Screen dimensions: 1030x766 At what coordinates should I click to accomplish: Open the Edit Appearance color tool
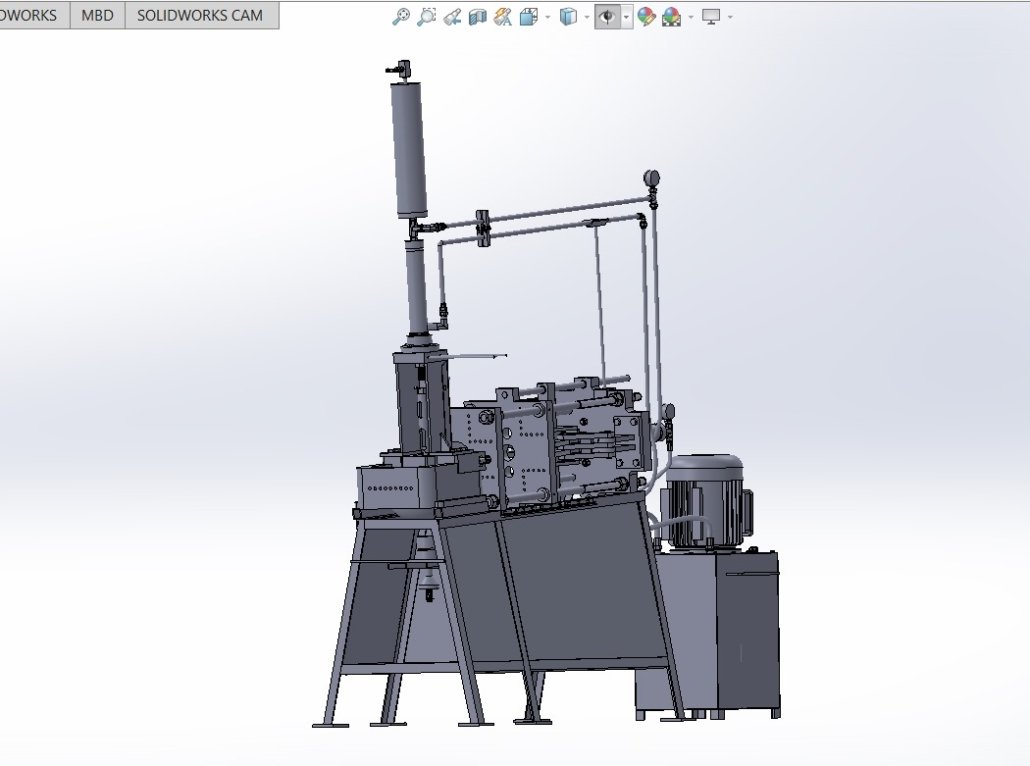pos(646,17)
